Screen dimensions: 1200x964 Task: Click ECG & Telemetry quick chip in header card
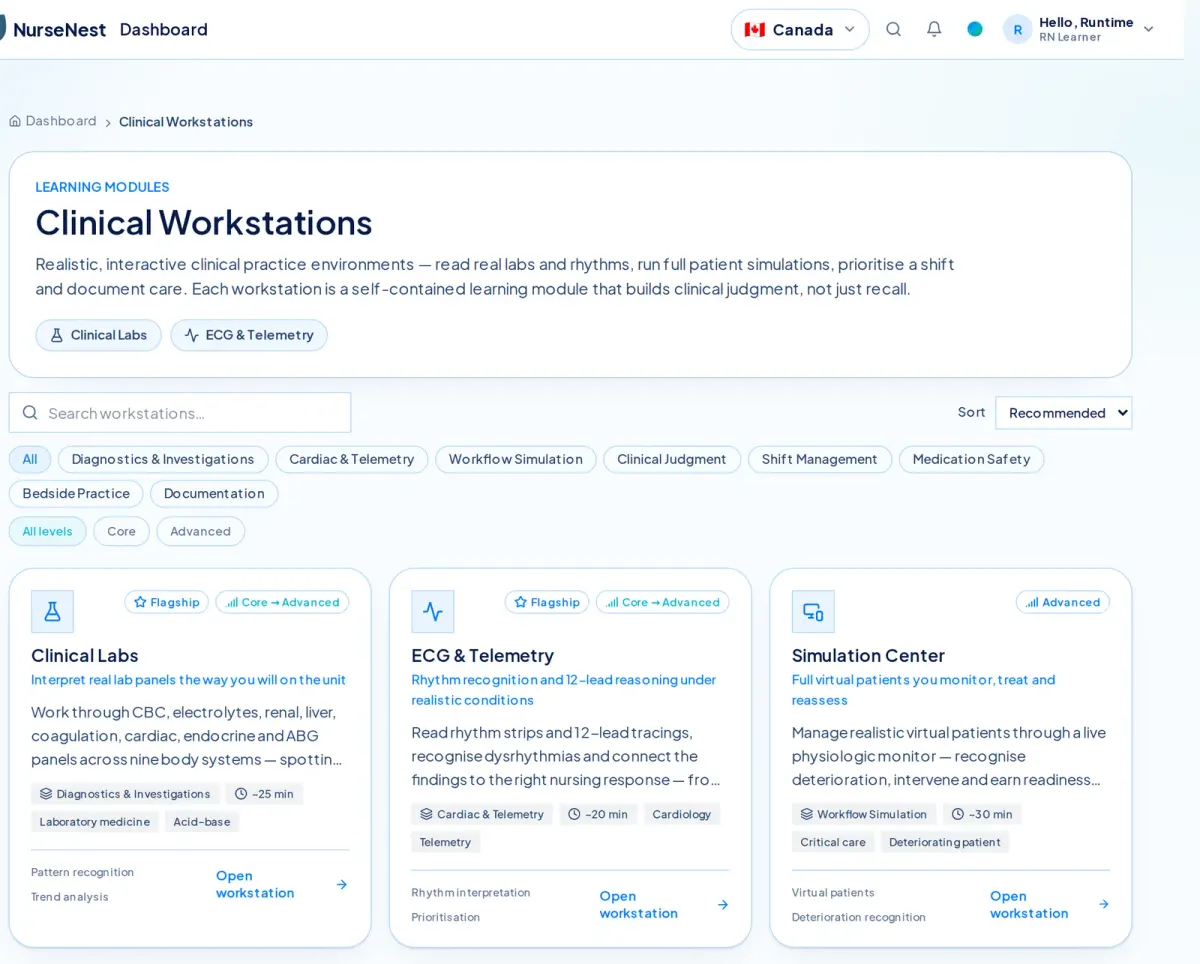coord(249,335)
